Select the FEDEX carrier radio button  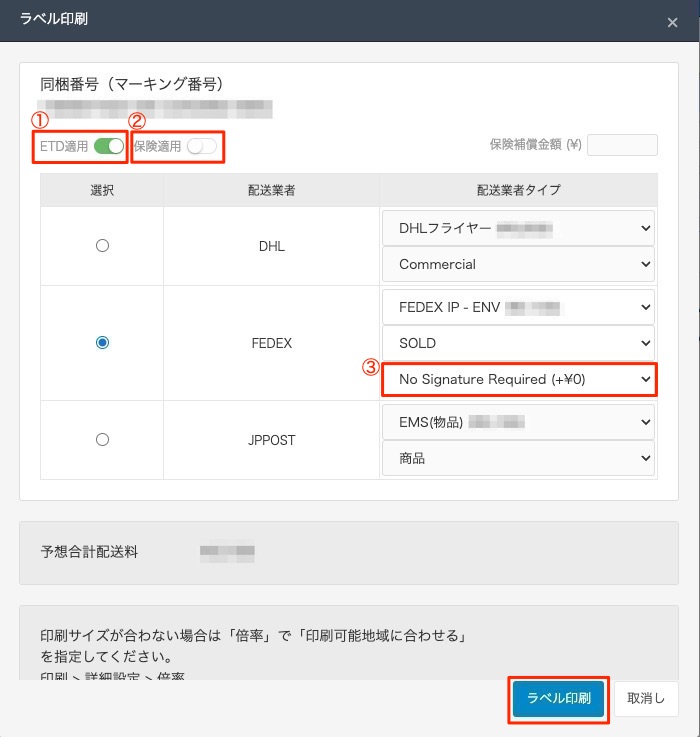(102, 343)
